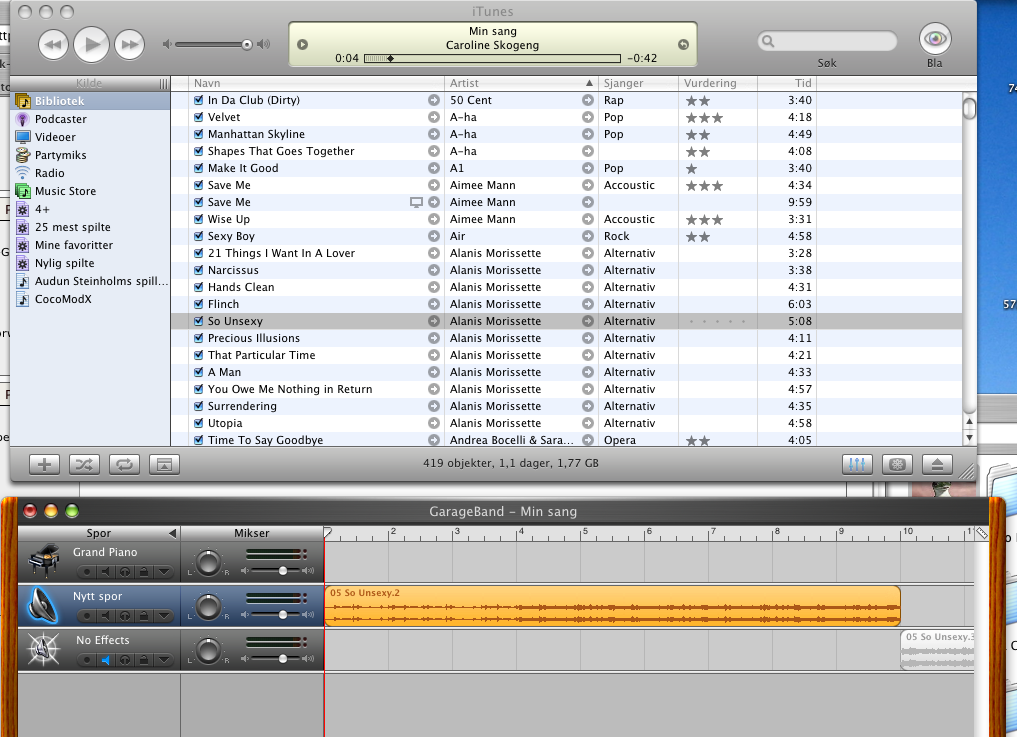Uncheck the Velvet song checkbox
Screen dimensions: 1017x737
198,117
